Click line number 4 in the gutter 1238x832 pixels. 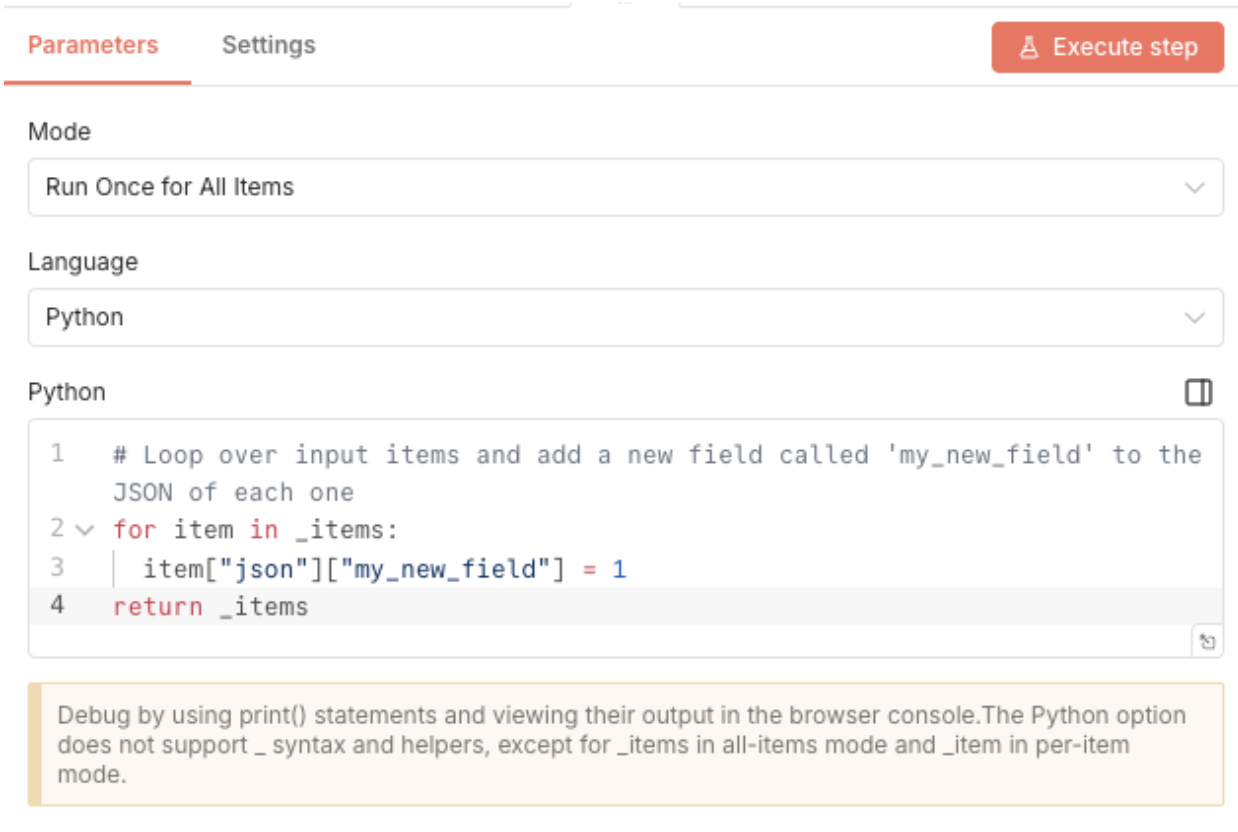pyautogui.click(x=58, y=606)
